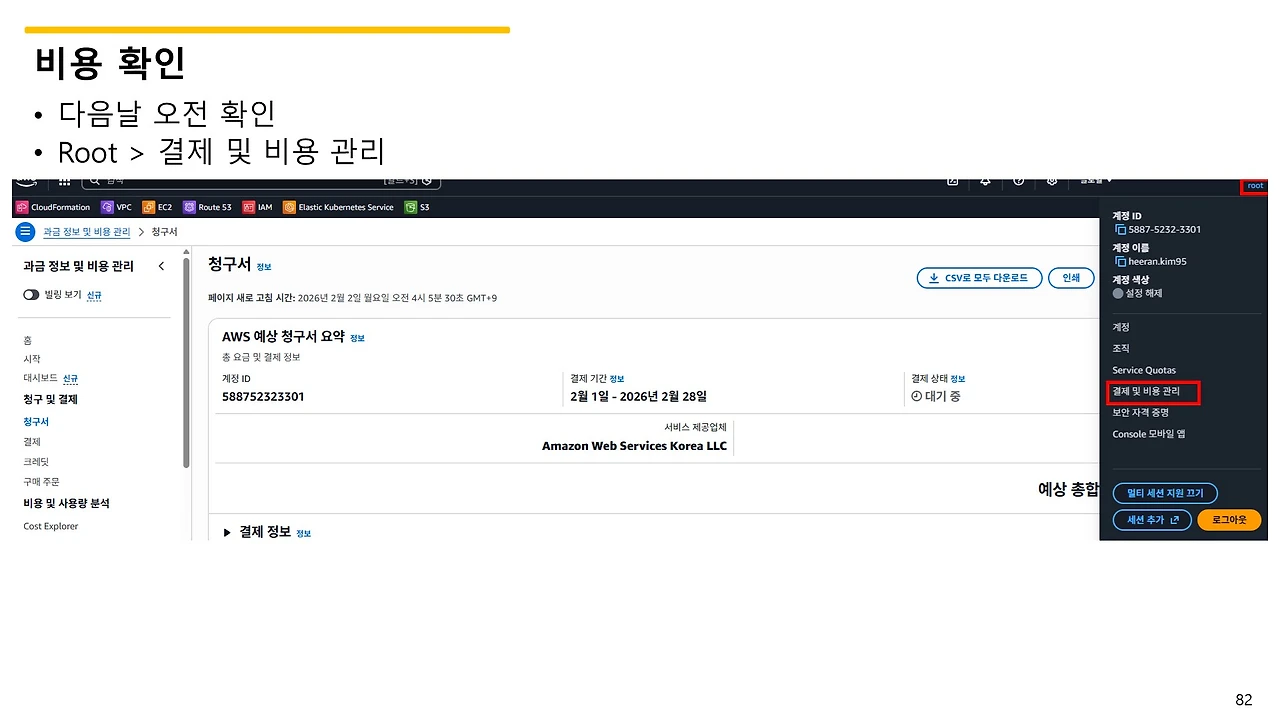Image resolution: width=1280 pixels, height=720 pixels.
Task: Open the root account dropdown
Action: tap(1255, 185)
